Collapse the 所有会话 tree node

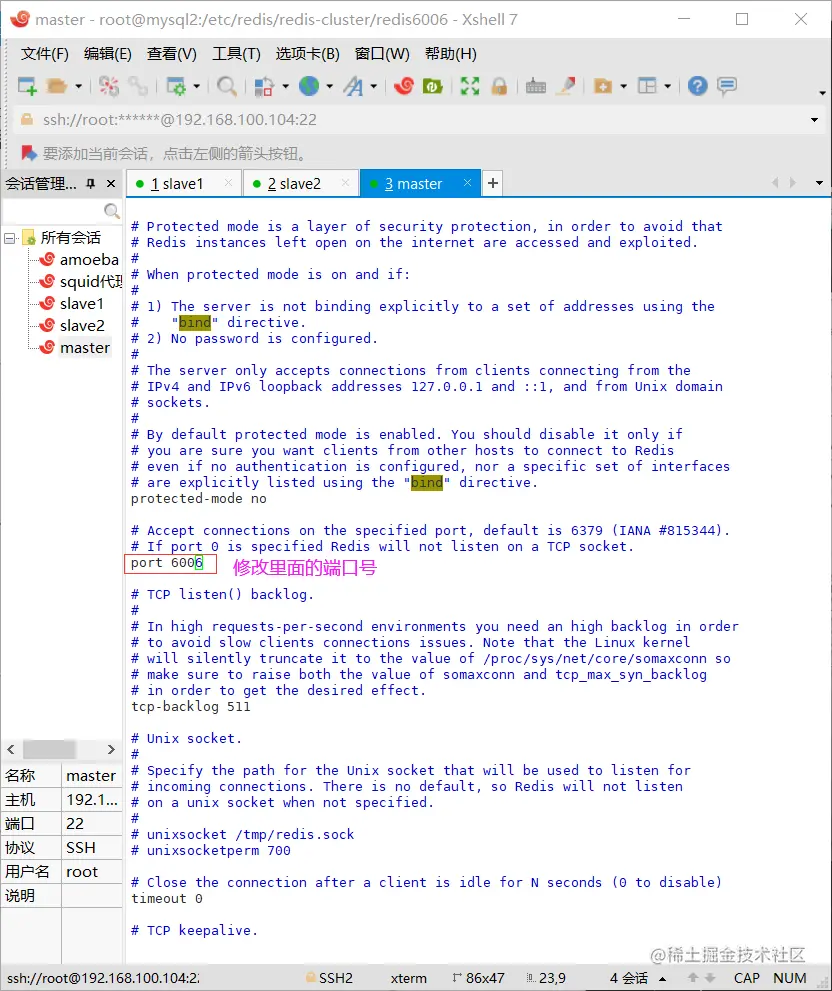9,238
